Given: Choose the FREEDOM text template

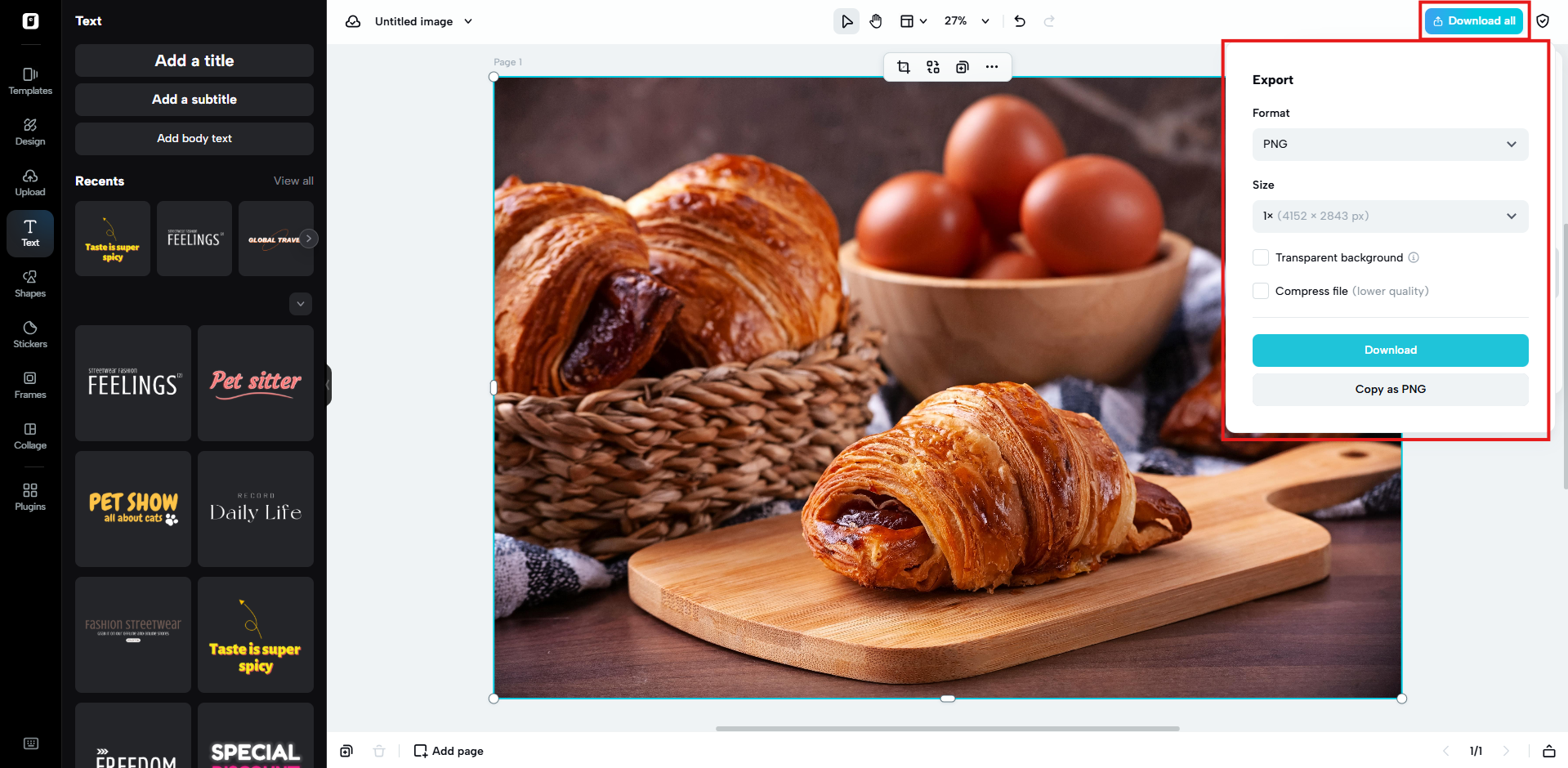Looking at the screenshot, I should pyautogui.click(x=133, y=736).
